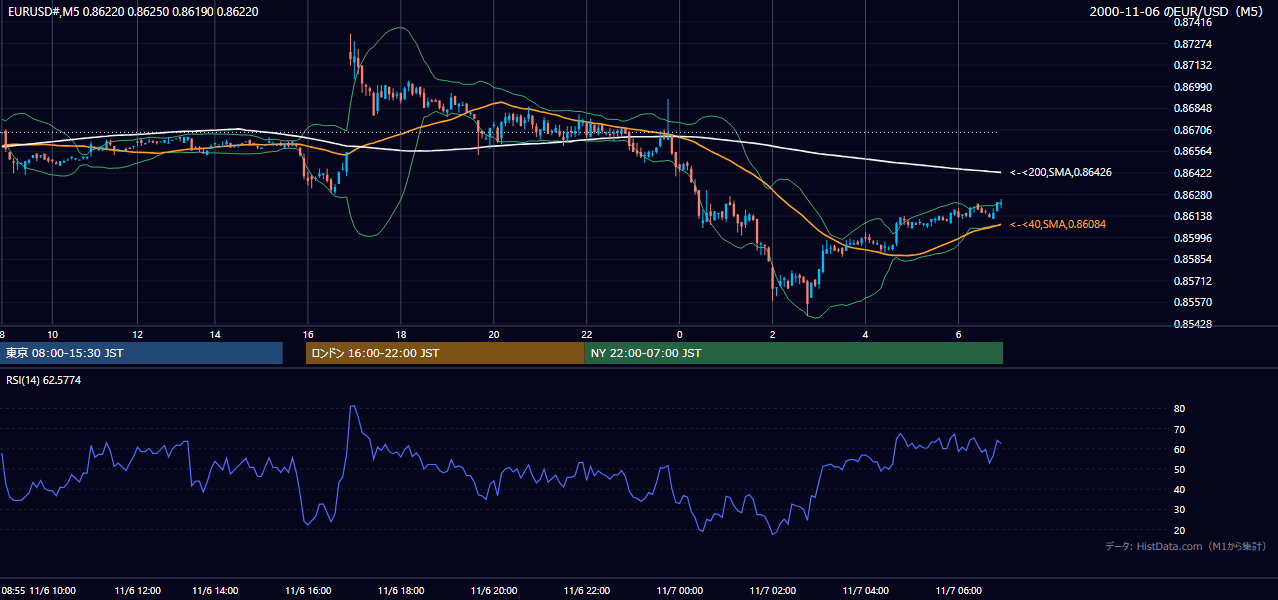Click price level 0.86138 on the axis
Viewport: 1278px width, 600px height.
(x=1193, y=216)
